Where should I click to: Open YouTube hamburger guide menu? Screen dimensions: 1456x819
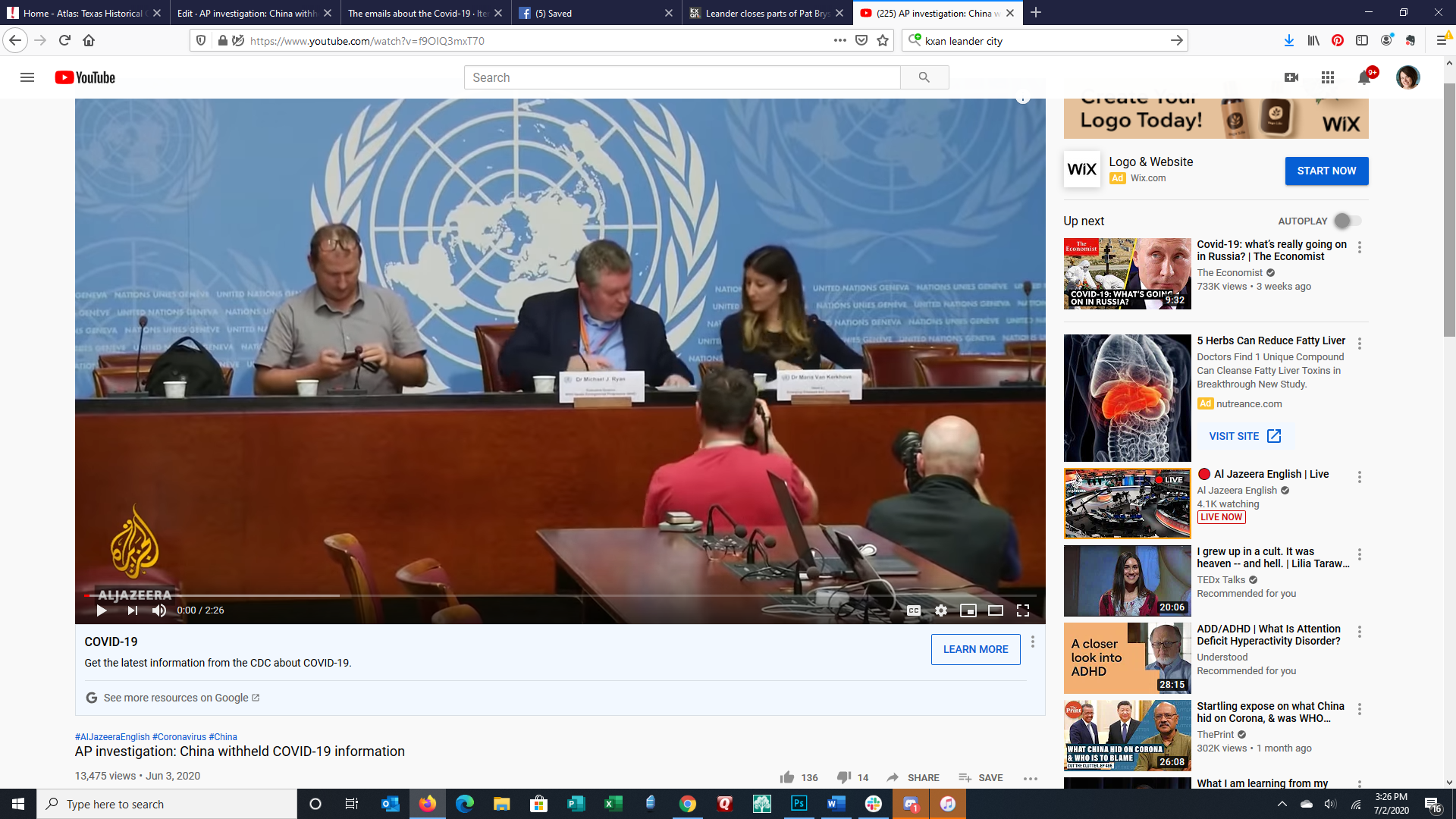pyautogui.click(x=27, y=77)
